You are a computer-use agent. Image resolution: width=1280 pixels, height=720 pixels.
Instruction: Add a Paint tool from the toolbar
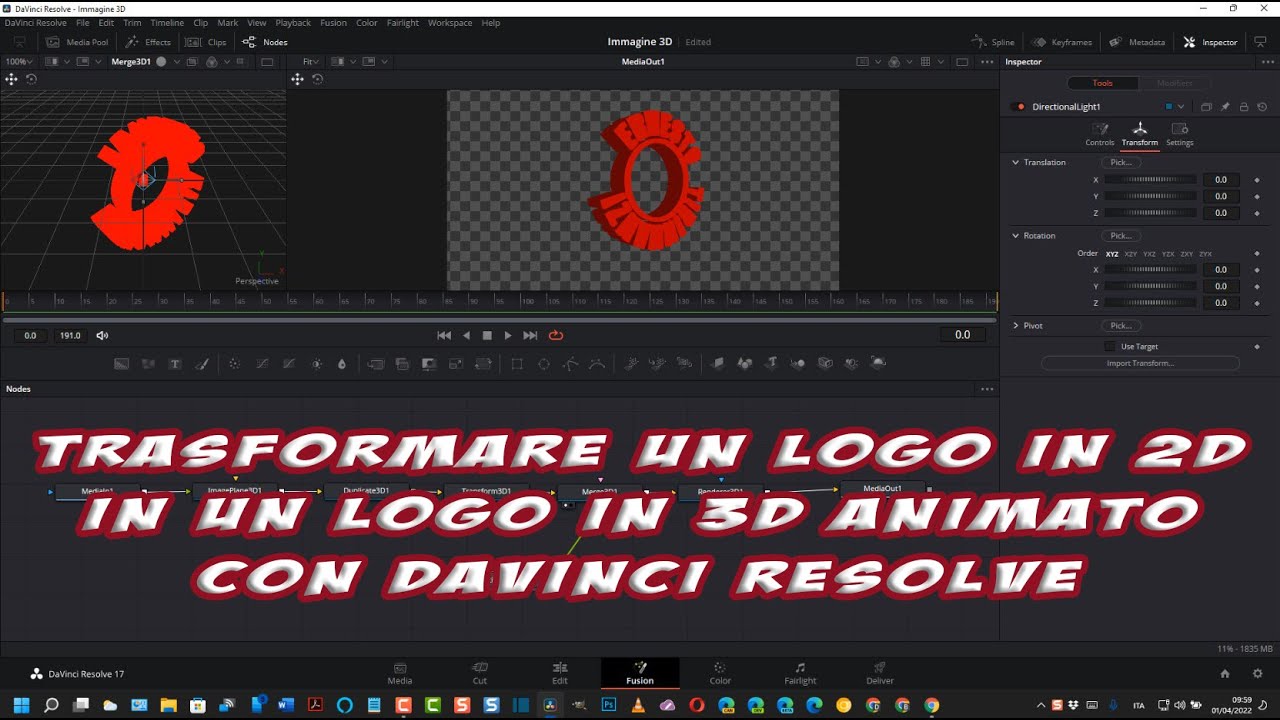click(202, 364)
